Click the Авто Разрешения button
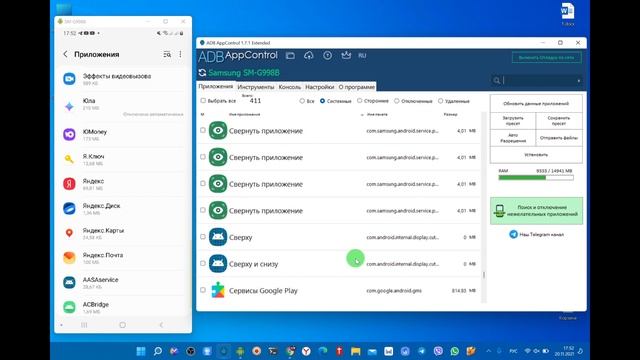 pos(513,138)
